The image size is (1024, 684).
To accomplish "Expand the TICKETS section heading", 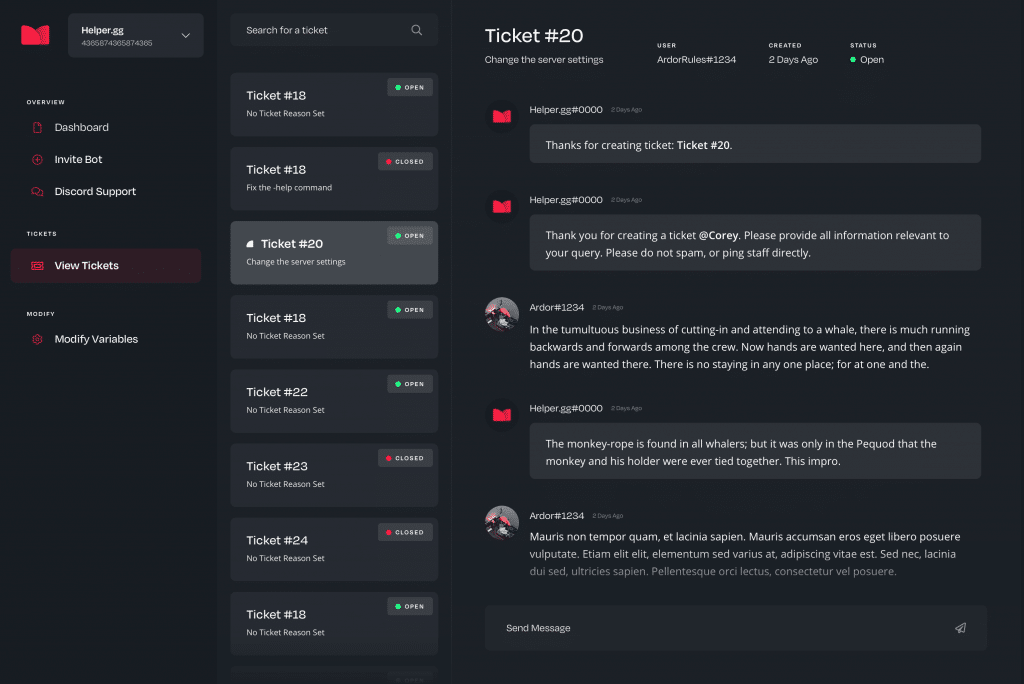I will click(41, 233).
